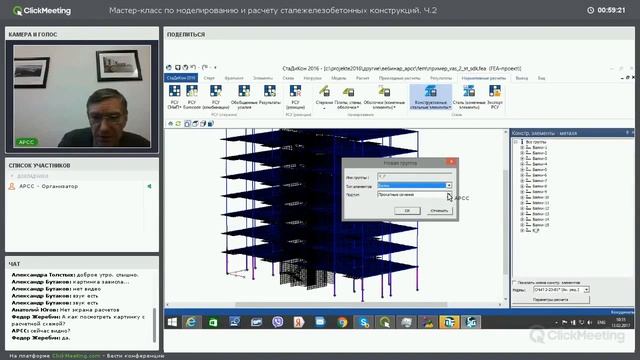Expand the Балки-10 tree node
Viewport: 640px width, 360px height.
tap(522, 197)
